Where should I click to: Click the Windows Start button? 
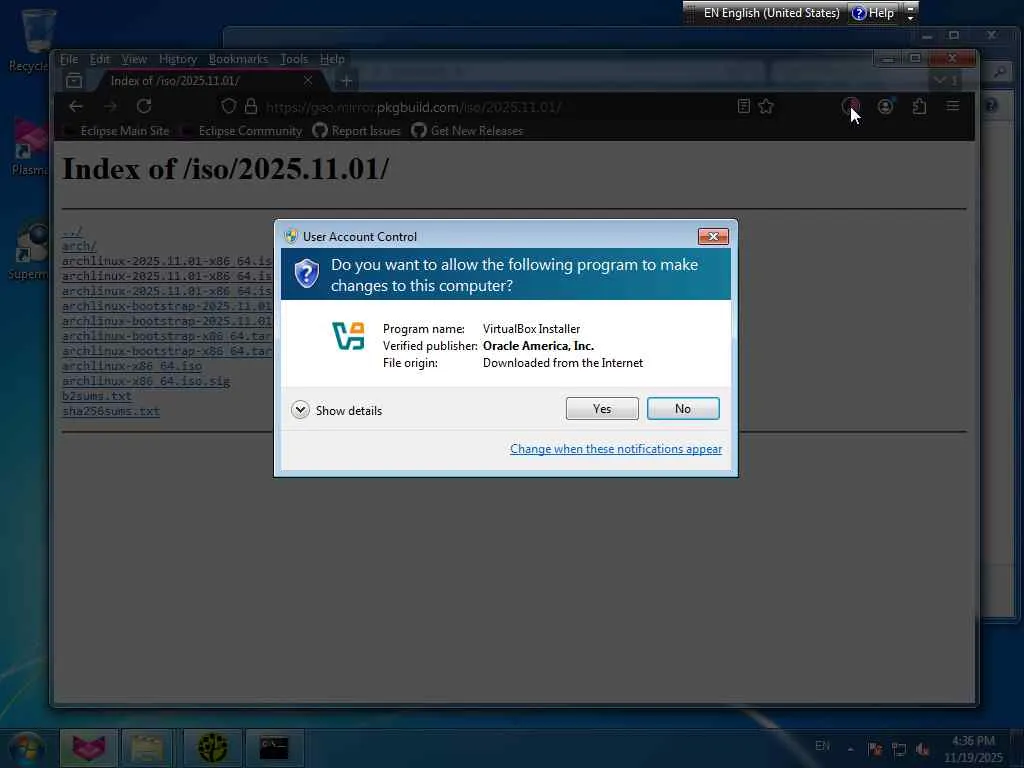[26, 748]
